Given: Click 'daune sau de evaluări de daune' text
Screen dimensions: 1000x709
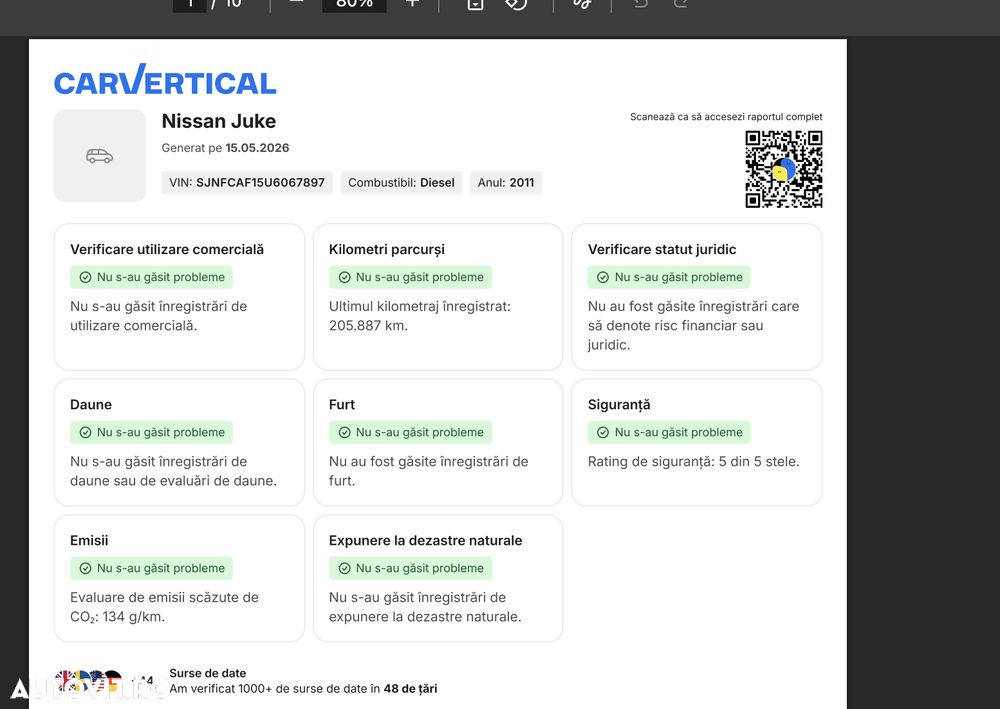Looking at the screenshot, I should 173,481.
